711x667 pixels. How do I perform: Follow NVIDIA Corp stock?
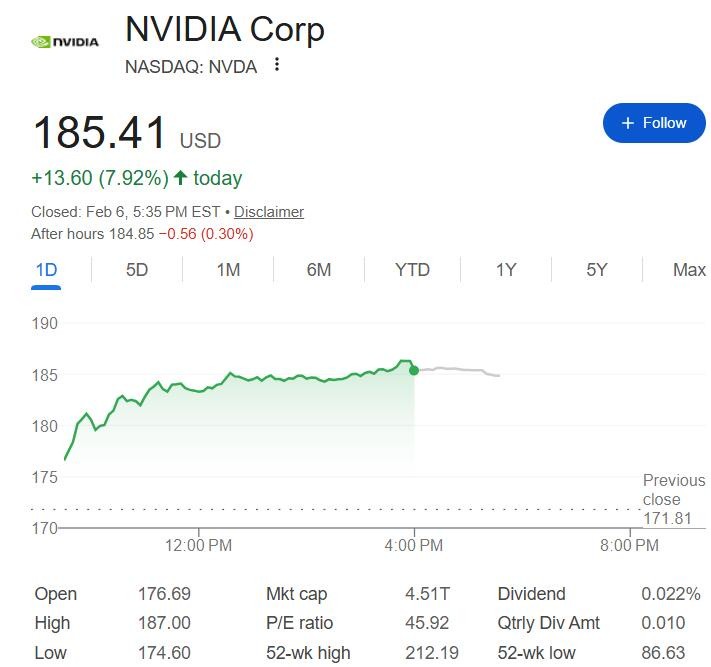click(x=654, y=123)
